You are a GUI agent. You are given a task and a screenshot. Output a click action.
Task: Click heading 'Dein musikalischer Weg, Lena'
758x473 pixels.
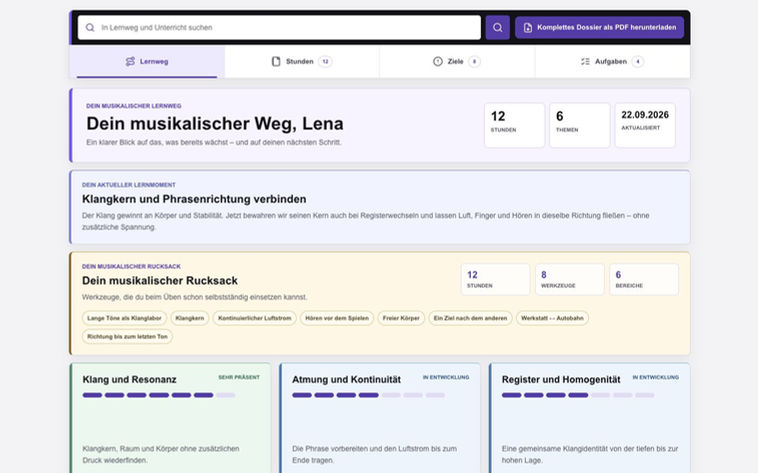point(215,124)
